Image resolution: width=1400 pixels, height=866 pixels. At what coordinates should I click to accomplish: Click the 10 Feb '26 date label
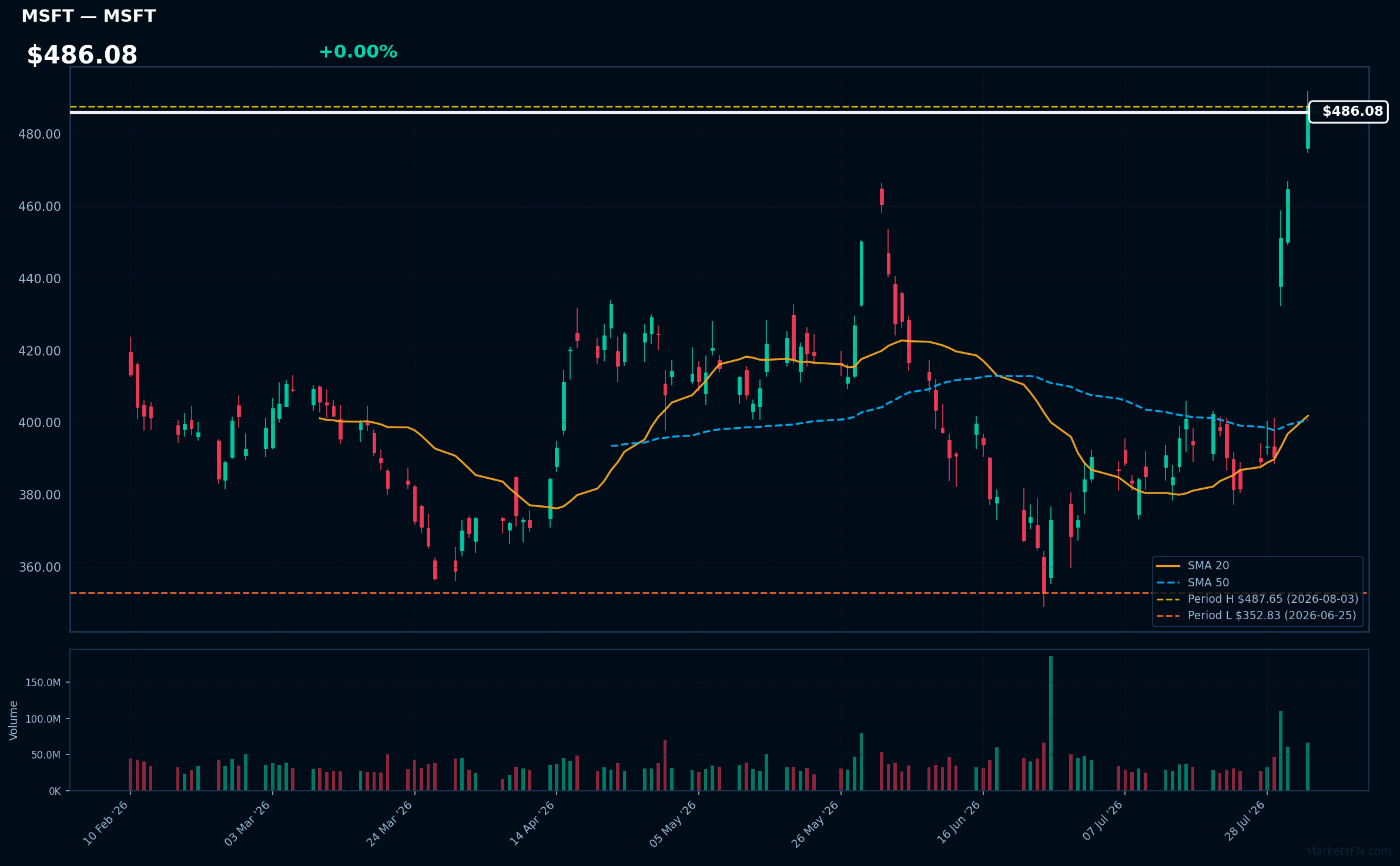pos(106,823)
